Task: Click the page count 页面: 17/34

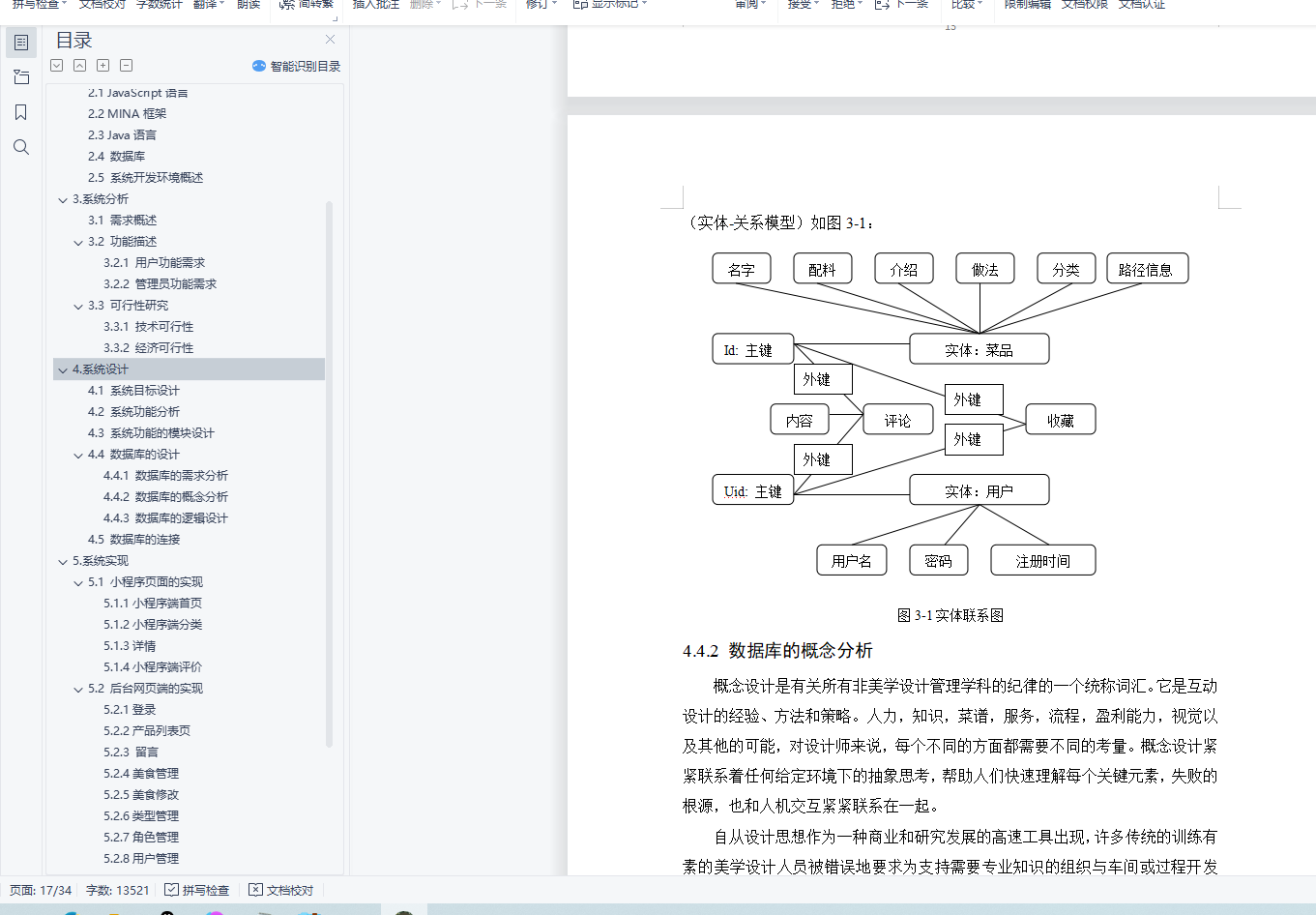Action: (41, 890)
